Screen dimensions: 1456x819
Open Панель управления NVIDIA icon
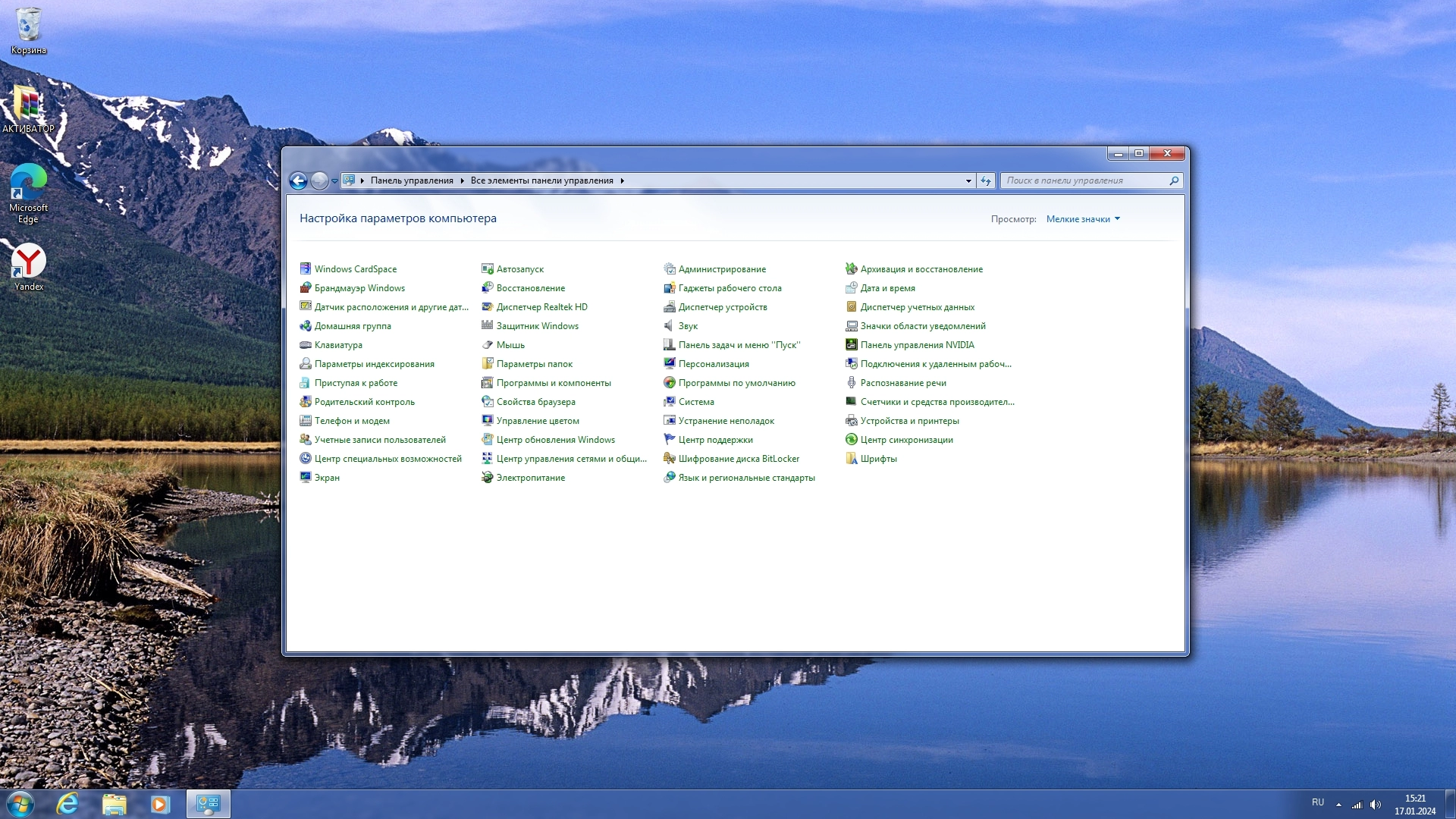(851, 345)
